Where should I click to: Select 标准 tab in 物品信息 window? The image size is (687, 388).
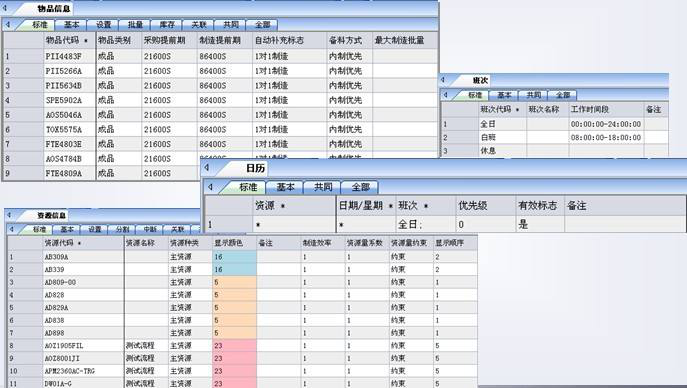tap(39, 25)
